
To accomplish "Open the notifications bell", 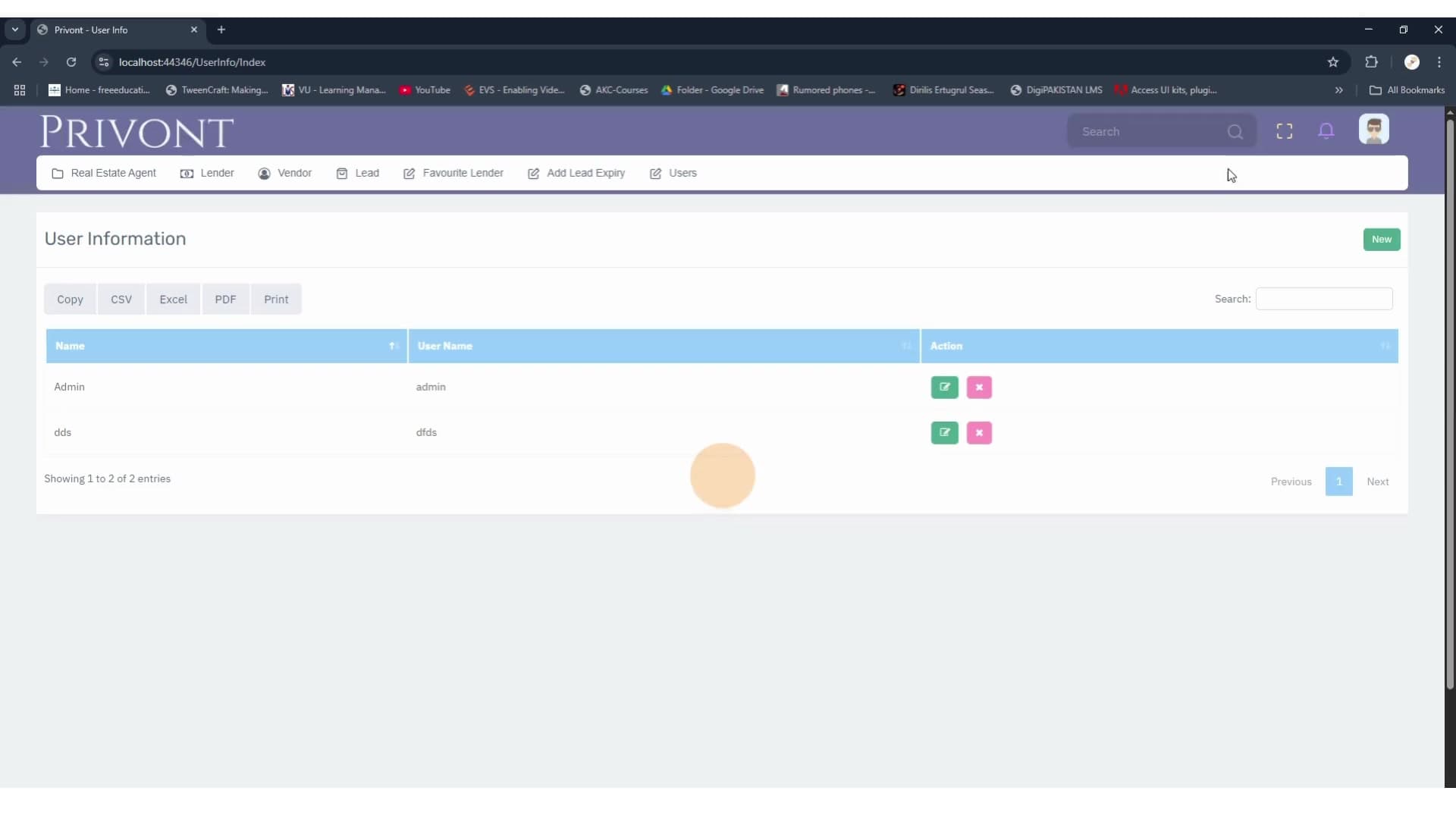I will point(1326,131).
